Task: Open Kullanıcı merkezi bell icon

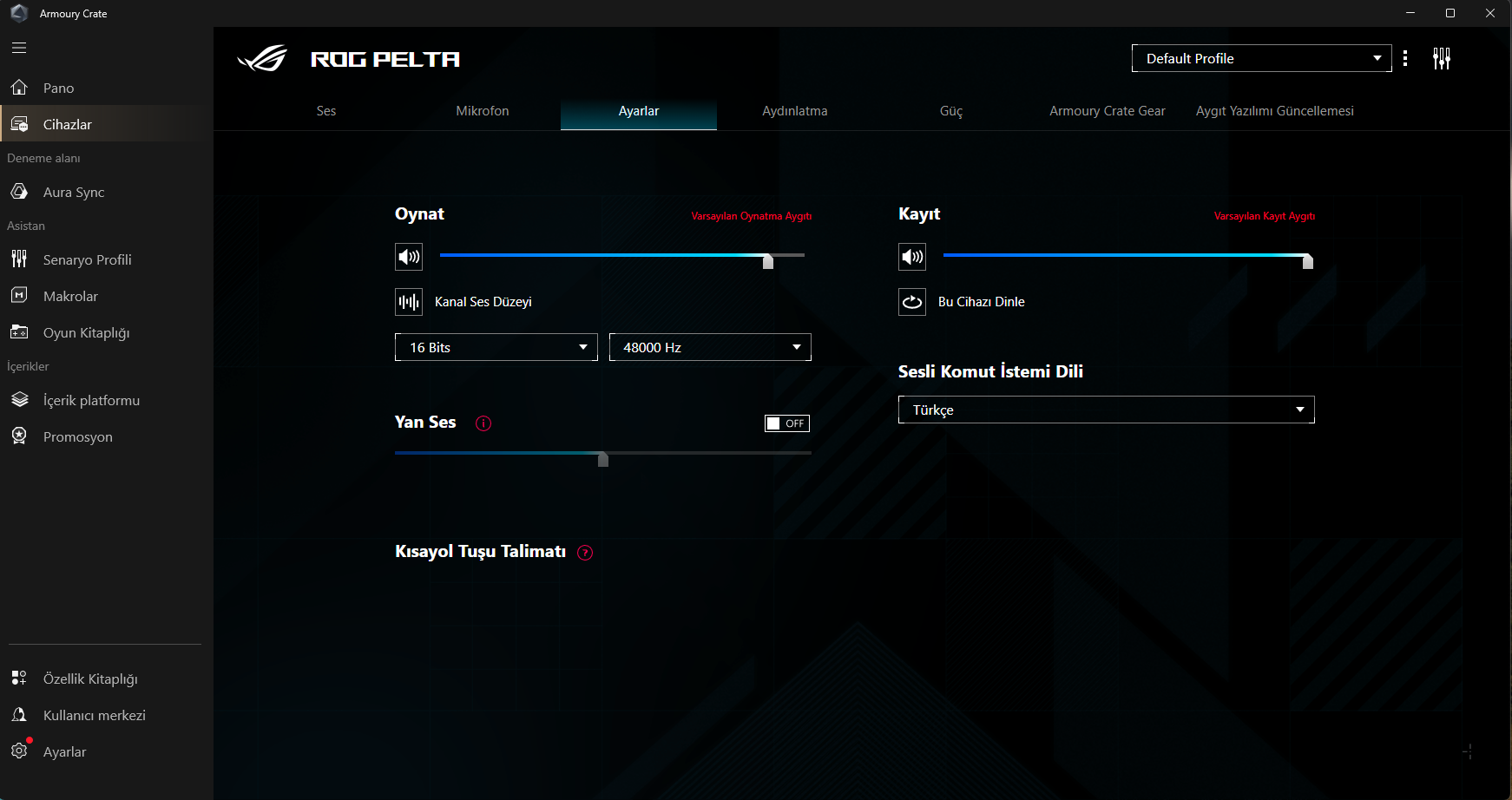Action: pyautogui.click(x=19, y=715)
